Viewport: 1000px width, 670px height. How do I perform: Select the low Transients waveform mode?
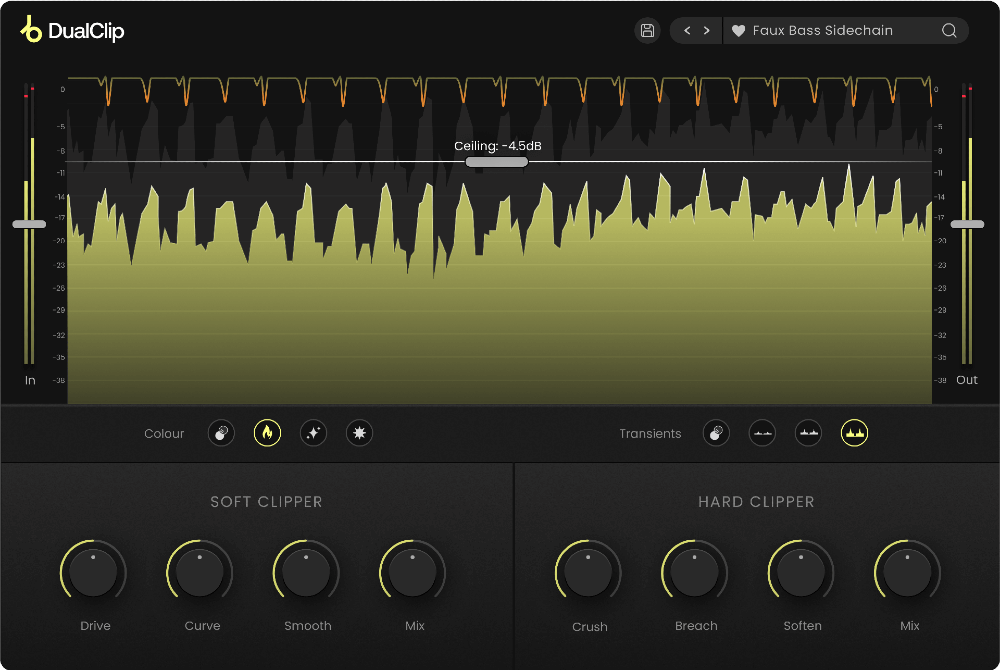pos(762,433)
